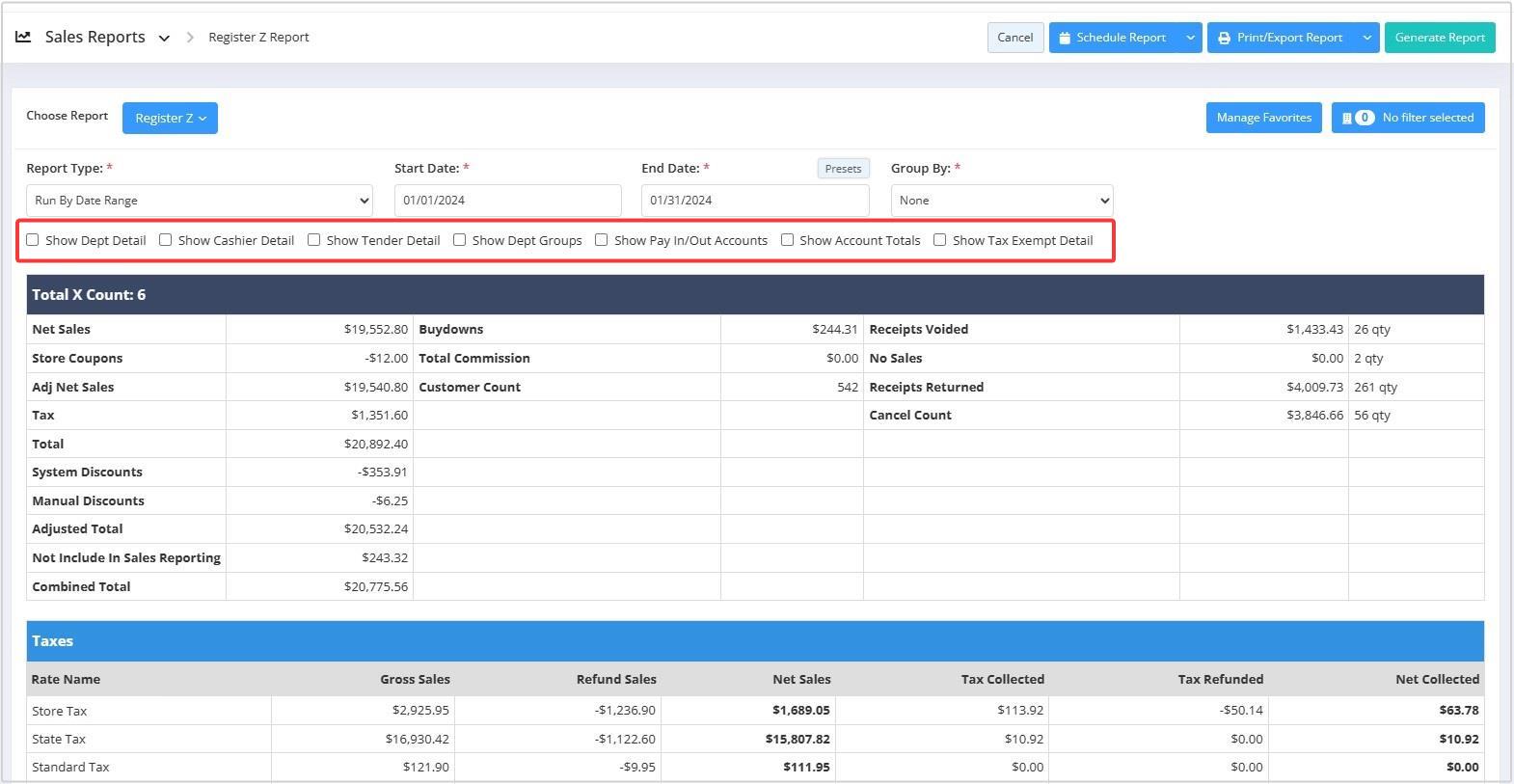1514x784 pixels.
Task: Click the Register Z Report breadcrumb
Action: coord(258,38)
